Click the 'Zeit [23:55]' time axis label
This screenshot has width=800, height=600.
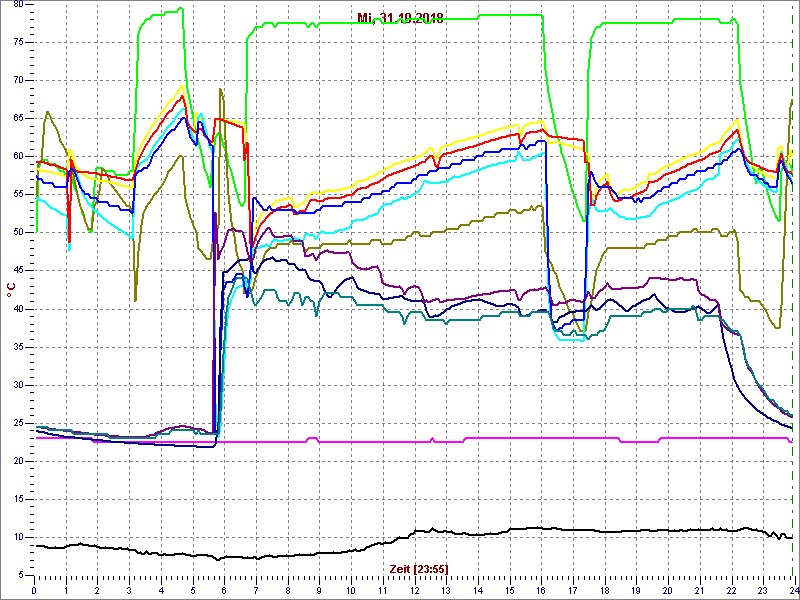coord(419,568)
